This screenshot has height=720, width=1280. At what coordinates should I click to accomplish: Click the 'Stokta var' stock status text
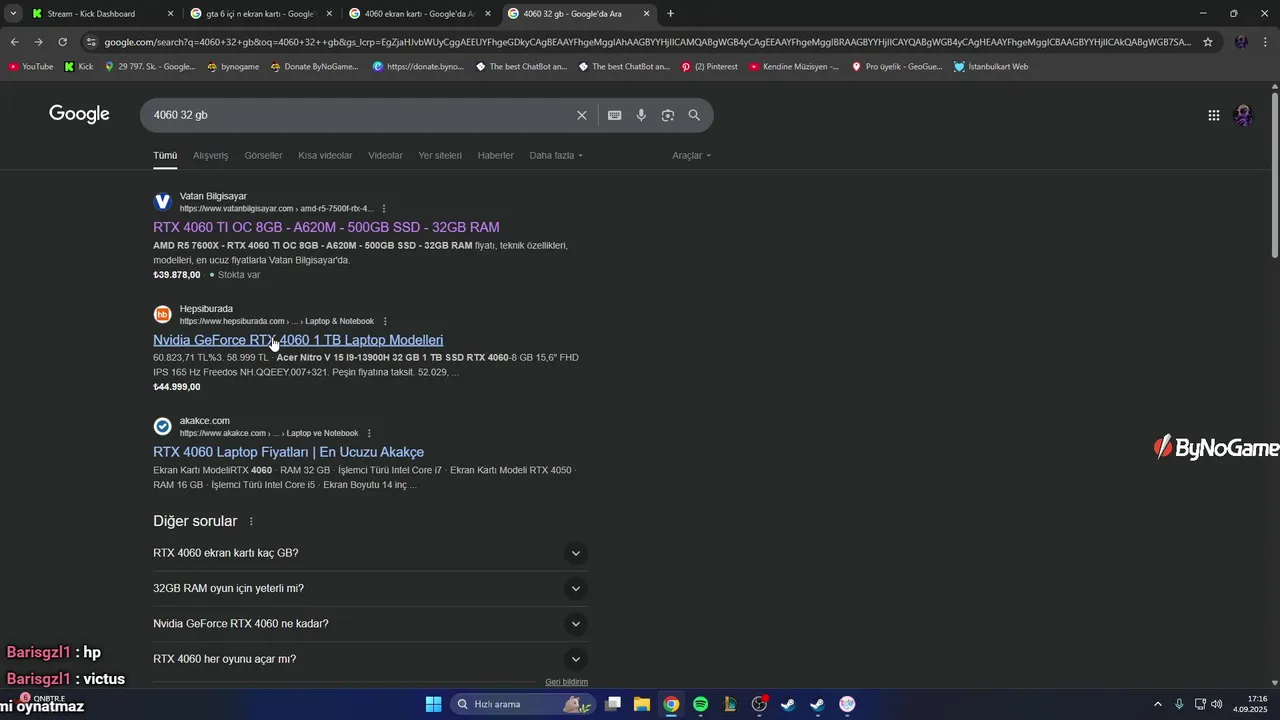[239, 275]
